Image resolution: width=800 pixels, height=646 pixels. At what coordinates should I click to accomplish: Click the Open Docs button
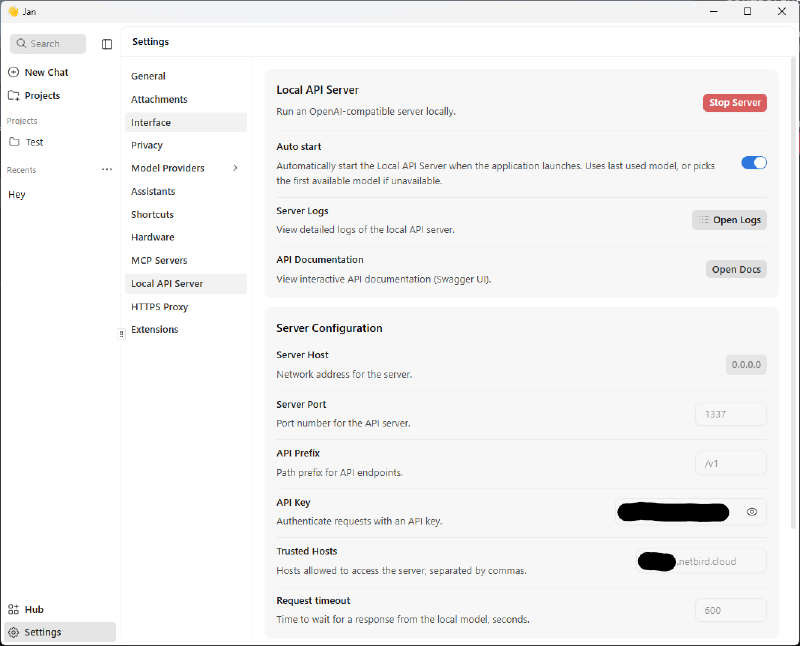(736, 269)
